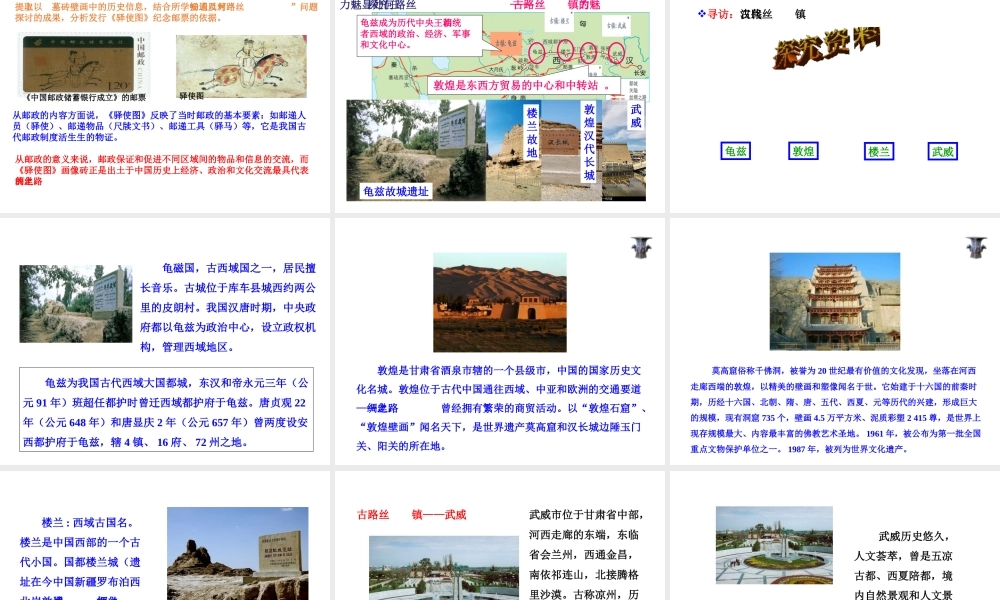The height and width of the screenshot is (600, 1000).
Task: Select the paragraph starting 莫高窟俗称千佛洞
Action: [835, 409]
